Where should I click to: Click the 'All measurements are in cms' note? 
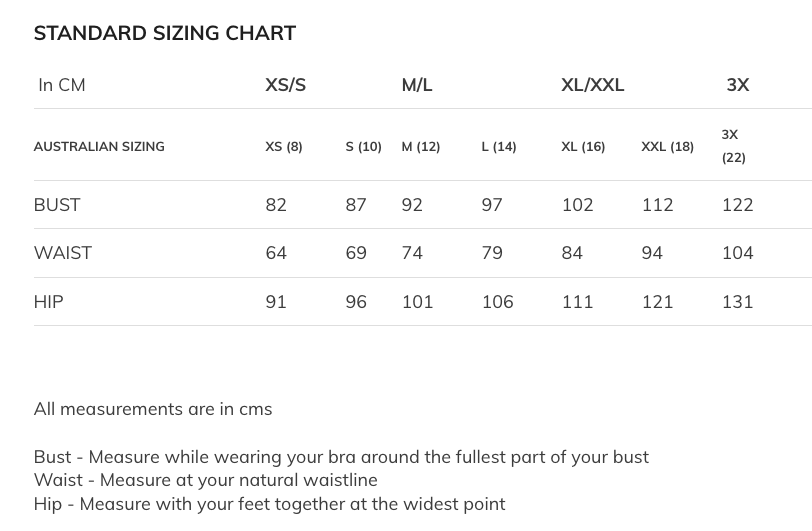[x=153, y=408]
